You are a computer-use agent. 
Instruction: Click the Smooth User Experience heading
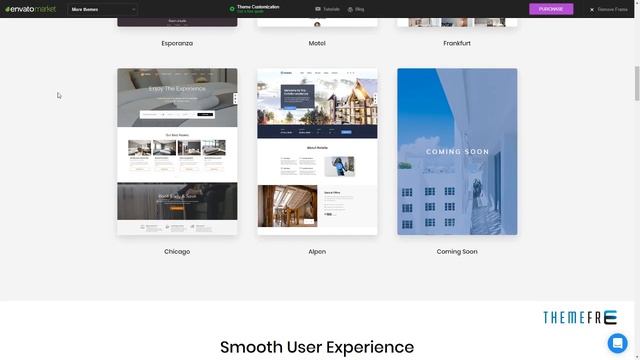317,347
